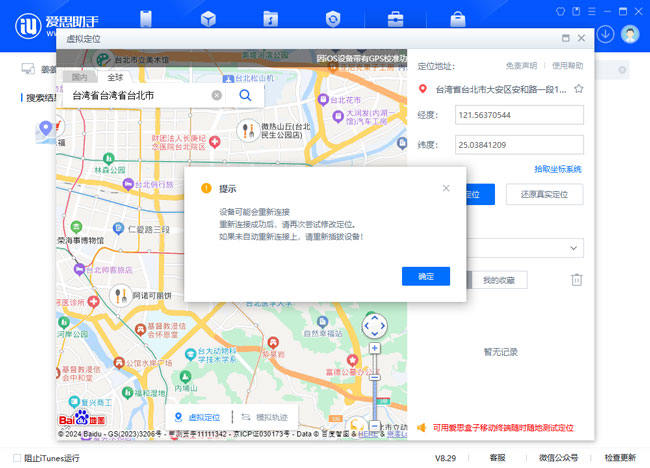Image resolution: width=650 pixels, height=468 pixels.
Task: Zoom out the map with minus button
Action: pos(374,426)
